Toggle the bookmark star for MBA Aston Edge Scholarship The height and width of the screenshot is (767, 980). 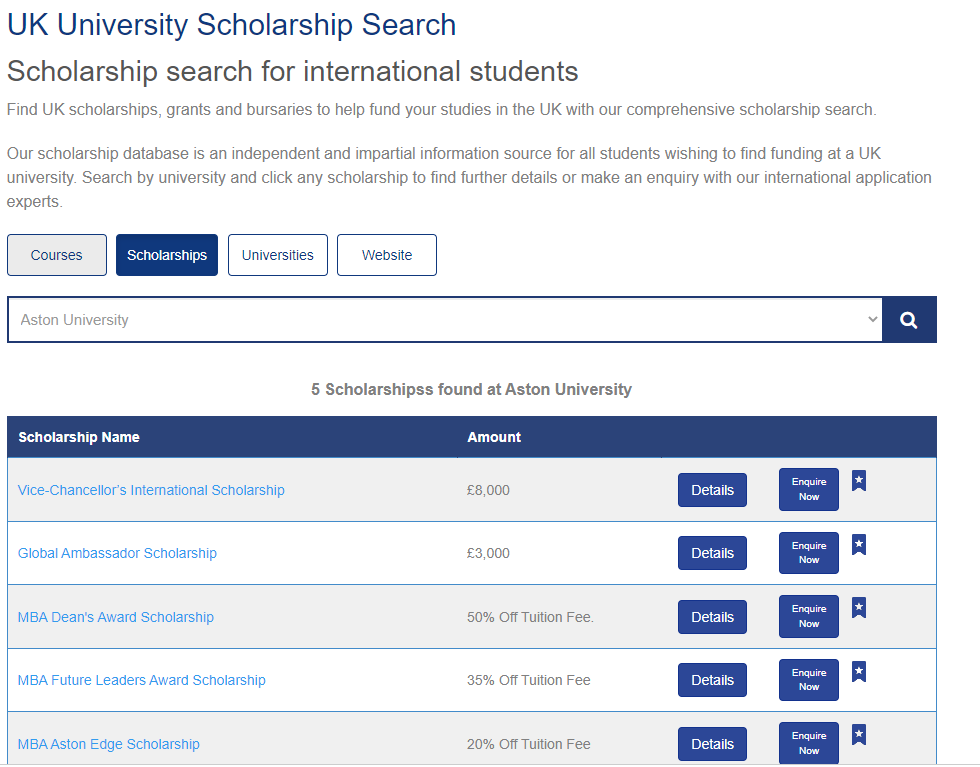[x=858, y=734]
